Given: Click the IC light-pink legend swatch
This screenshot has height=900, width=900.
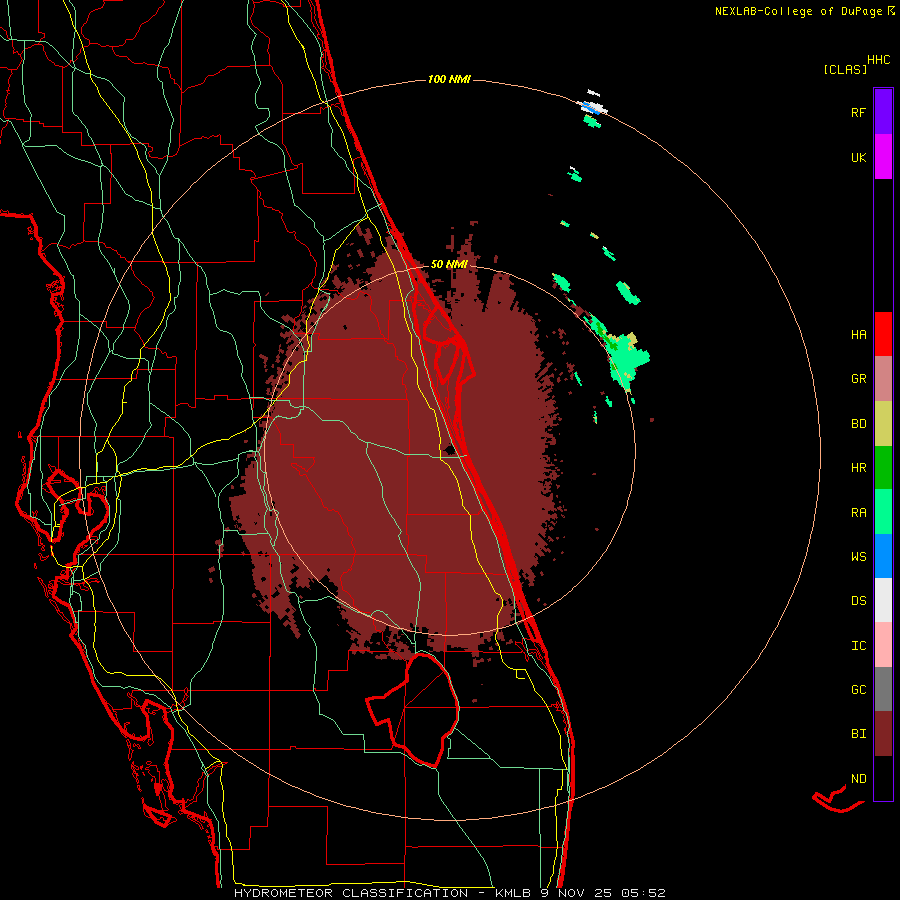Looking at the screenshot, I should coord(883,645).
